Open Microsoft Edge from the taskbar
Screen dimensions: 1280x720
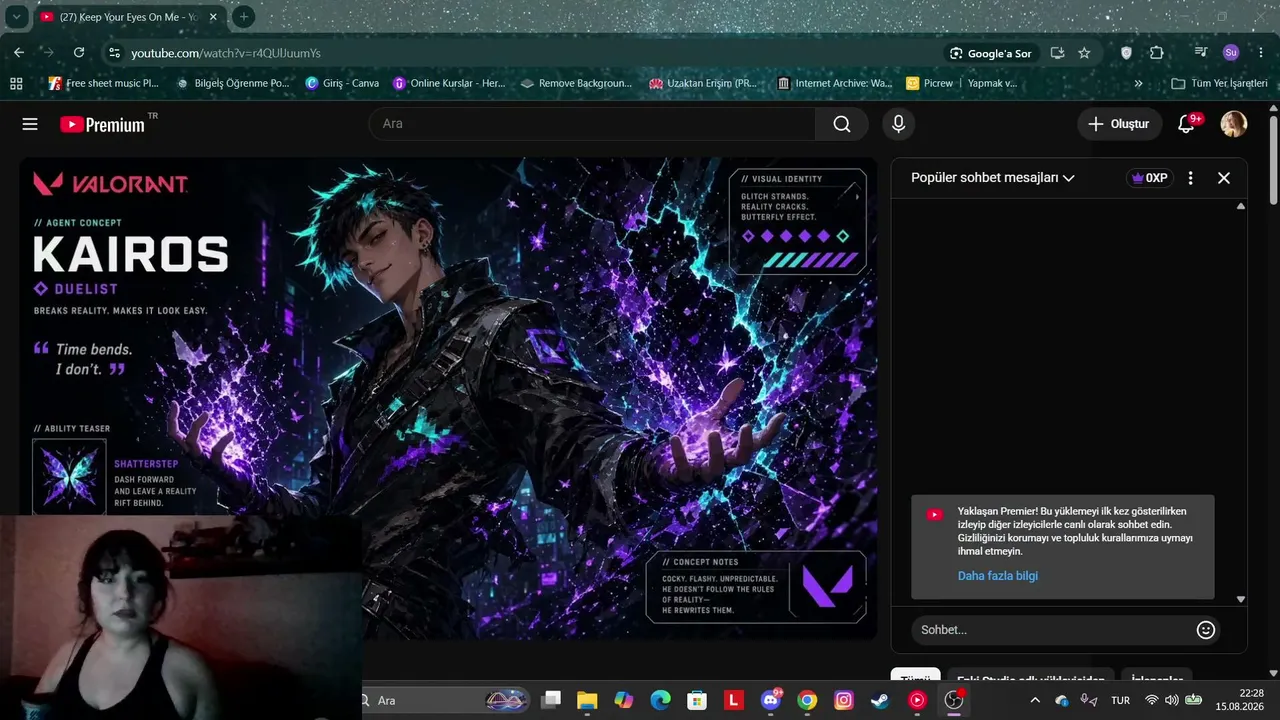coord(660,701)
